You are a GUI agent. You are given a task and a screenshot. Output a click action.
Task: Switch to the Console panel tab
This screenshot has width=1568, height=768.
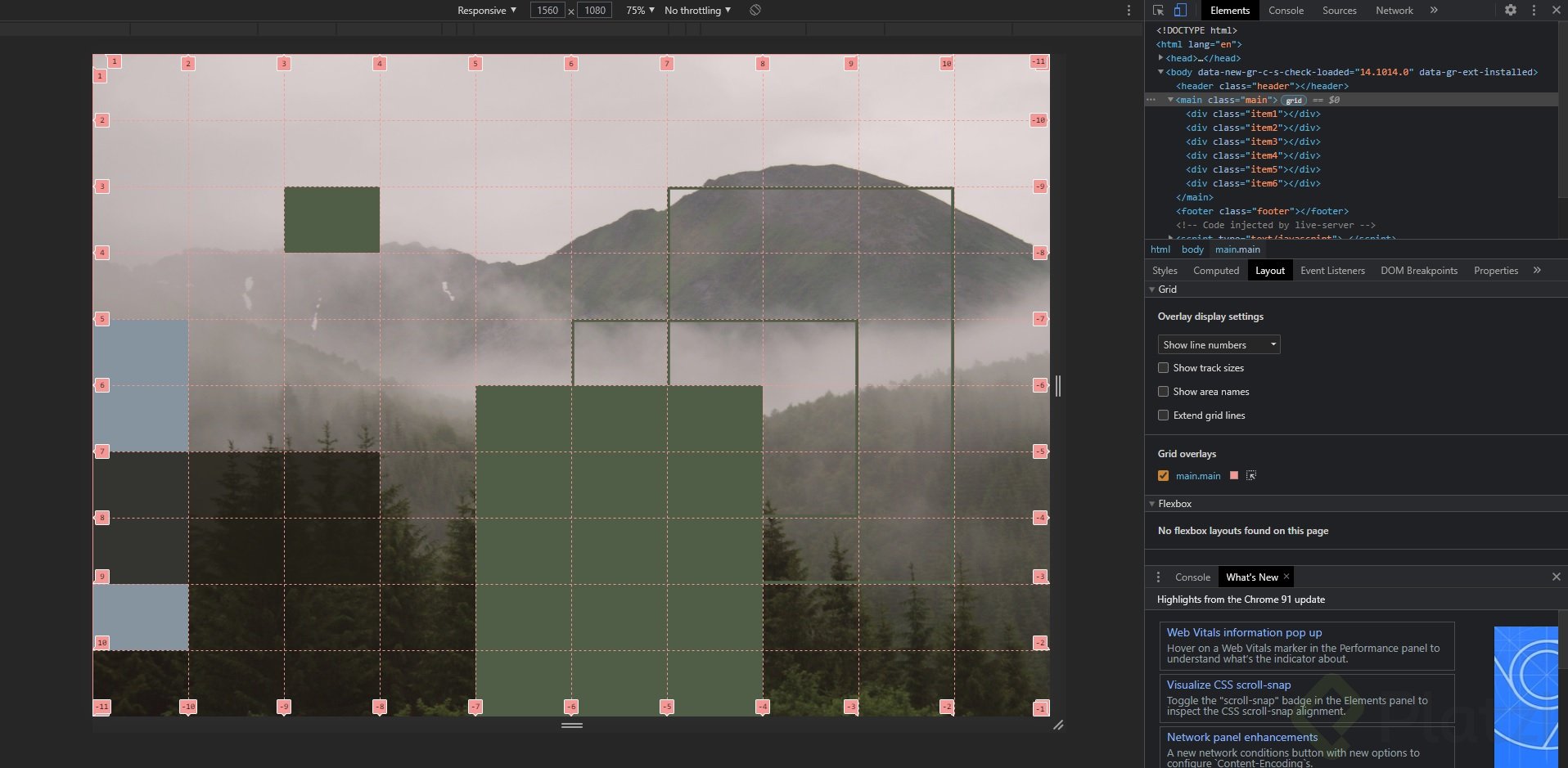point(1286,10)
